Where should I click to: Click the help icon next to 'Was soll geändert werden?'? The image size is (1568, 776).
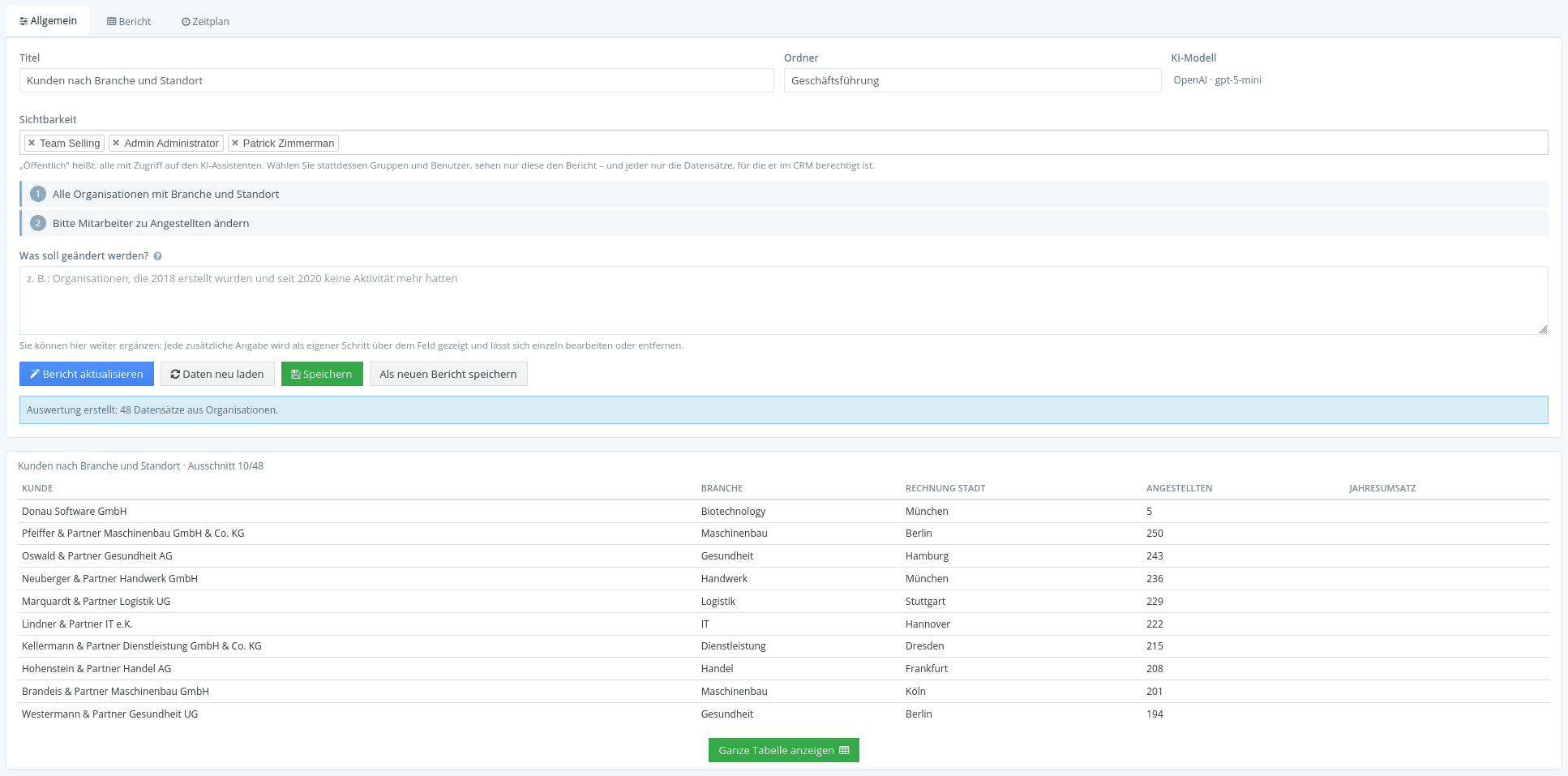point(157,256)
